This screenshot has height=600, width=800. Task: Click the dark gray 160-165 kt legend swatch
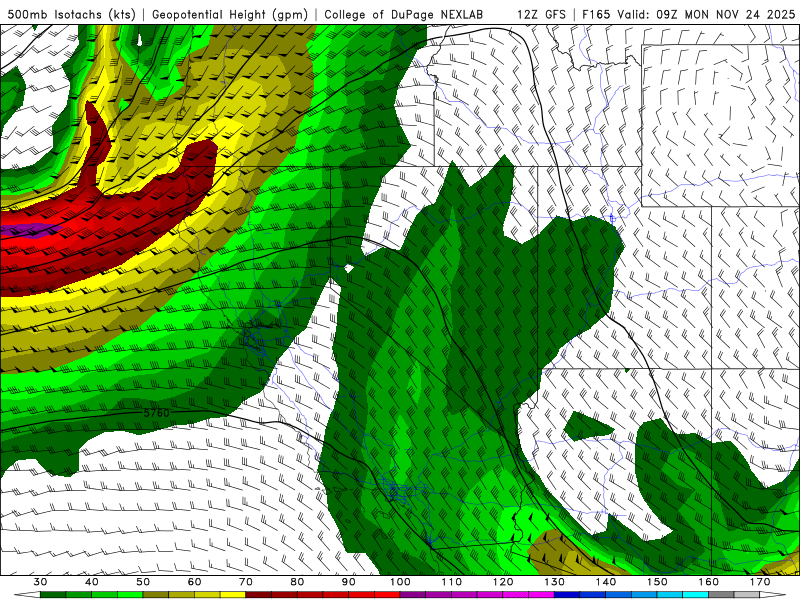click(x=721, y=595)
